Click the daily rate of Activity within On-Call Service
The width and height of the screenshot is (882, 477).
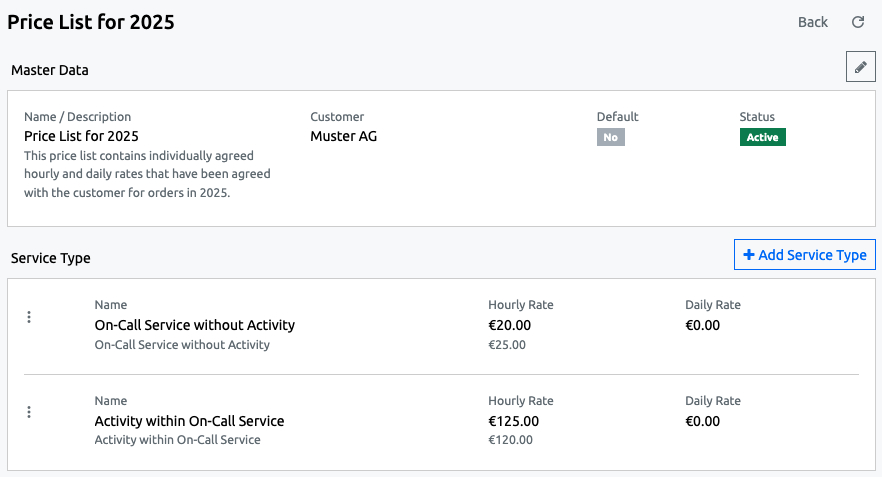tap(703, 421)
